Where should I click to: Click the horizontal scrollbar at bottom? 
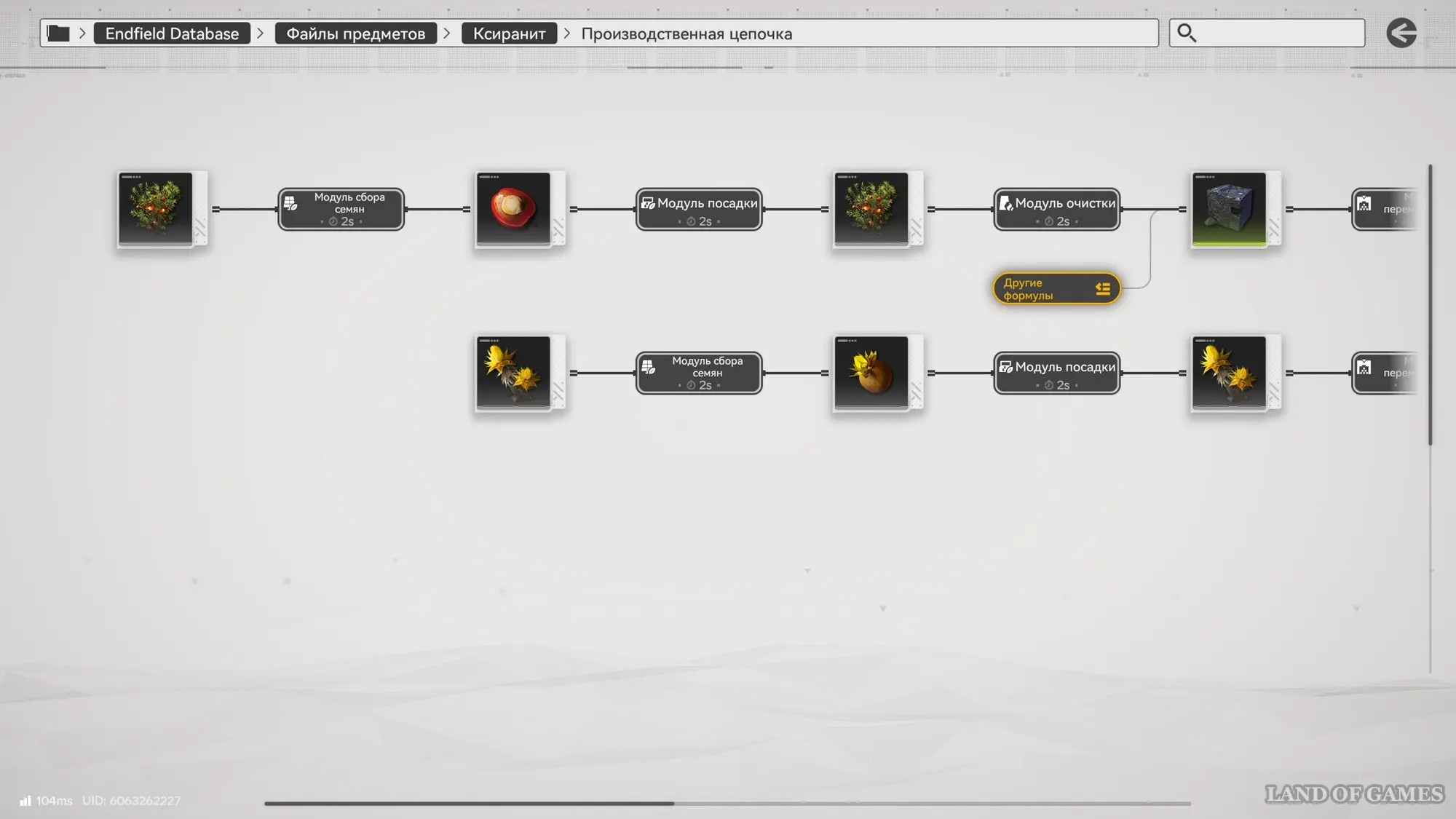[470, 804]
